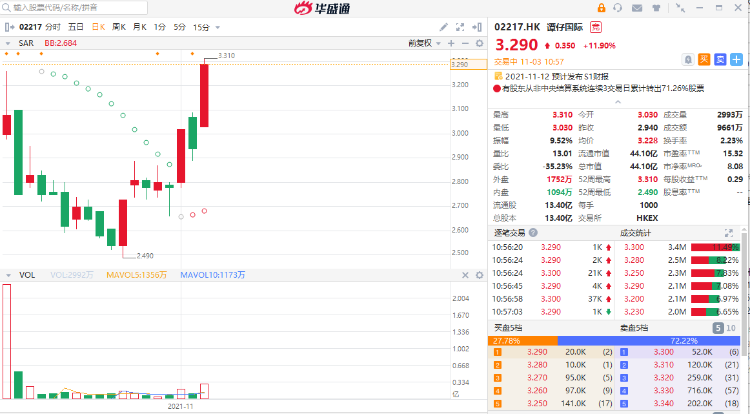
Task: Select the 周K weekly chart tab
Action: coord(119,27)
